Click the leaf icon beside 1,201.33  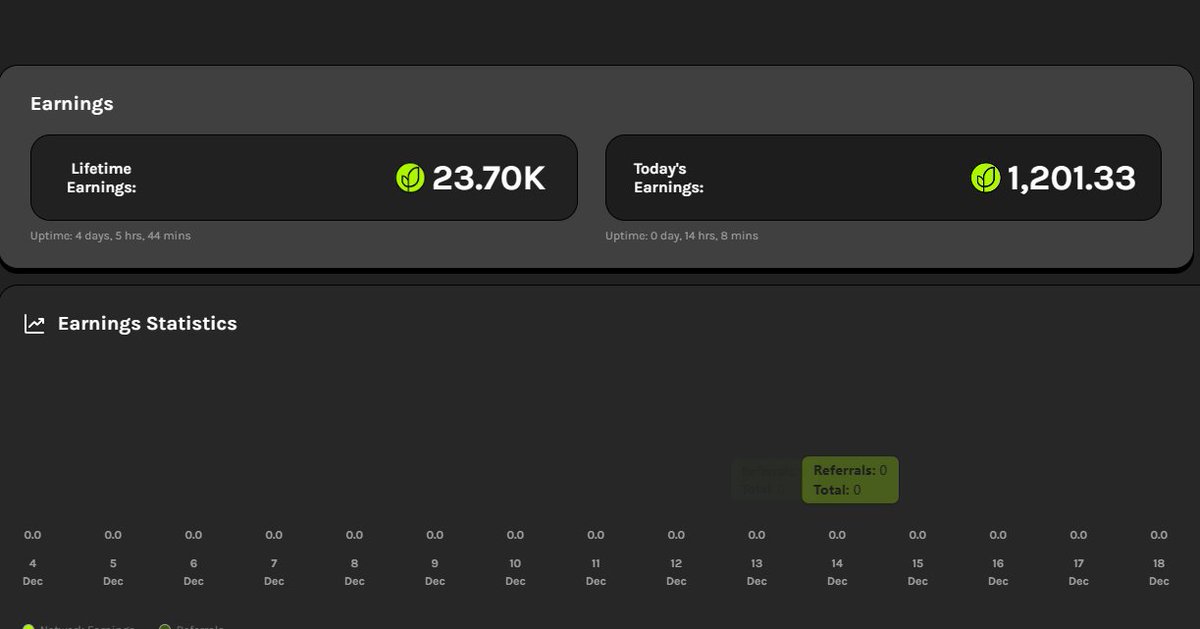[x=986, y=178]
